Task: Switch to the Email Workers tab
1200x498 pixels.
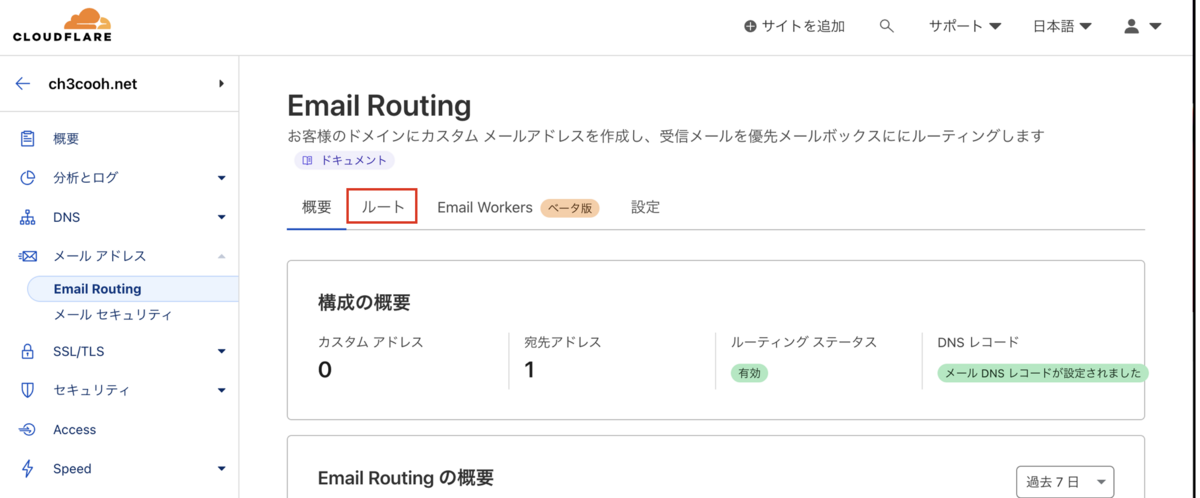Action: 485,208
